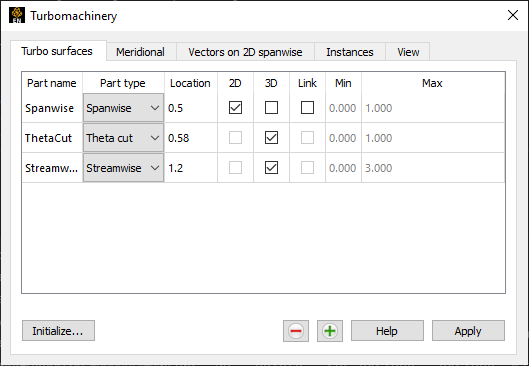
Task: Toggle the Link checkbox for Spanwise row
Action: 307,108
